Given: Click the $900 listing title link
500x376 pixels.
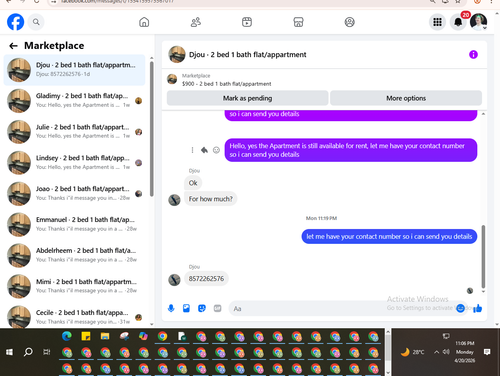Looking at the screenshot, I should (x=227, y=84).
